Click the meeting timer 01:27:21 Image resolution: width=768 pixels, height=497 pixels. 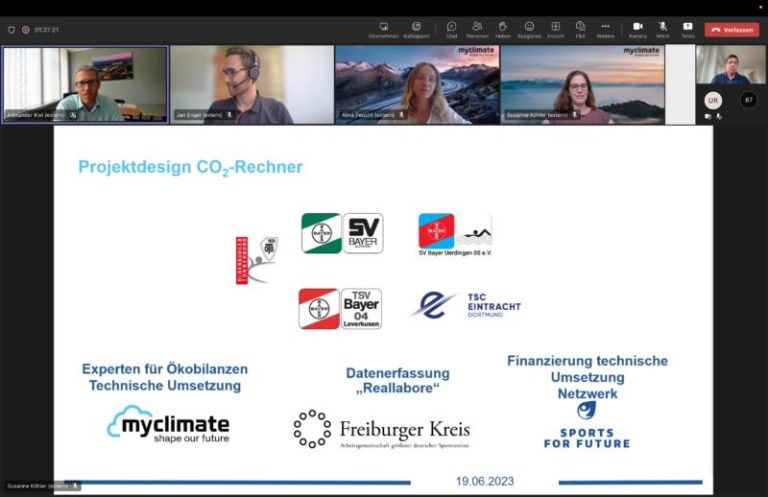pyautogui.click(x=47, y=30)
